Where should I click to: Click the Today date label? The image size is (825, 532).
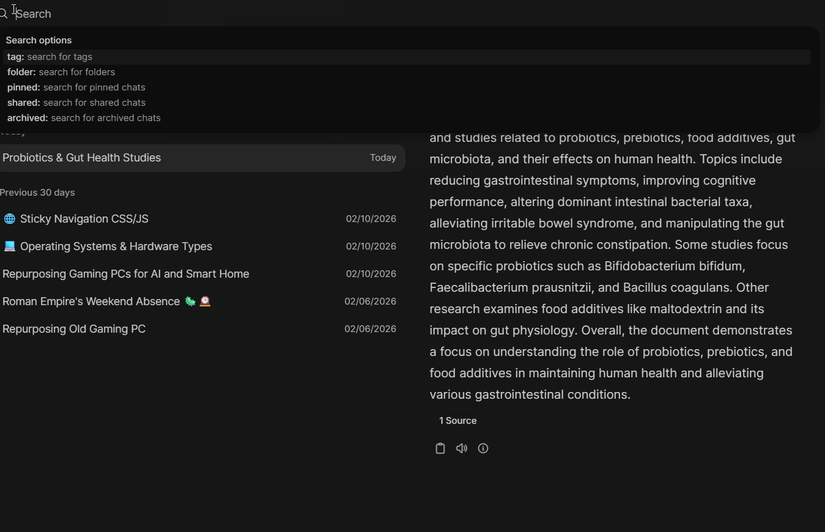383,158
